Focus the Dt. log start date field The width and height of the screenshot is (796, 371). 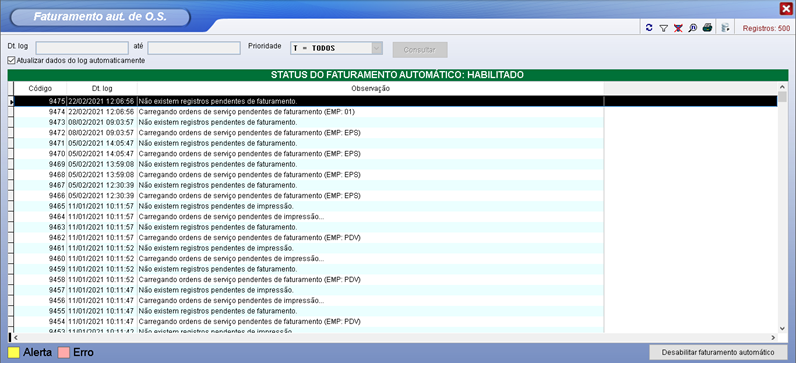point(82,48)
